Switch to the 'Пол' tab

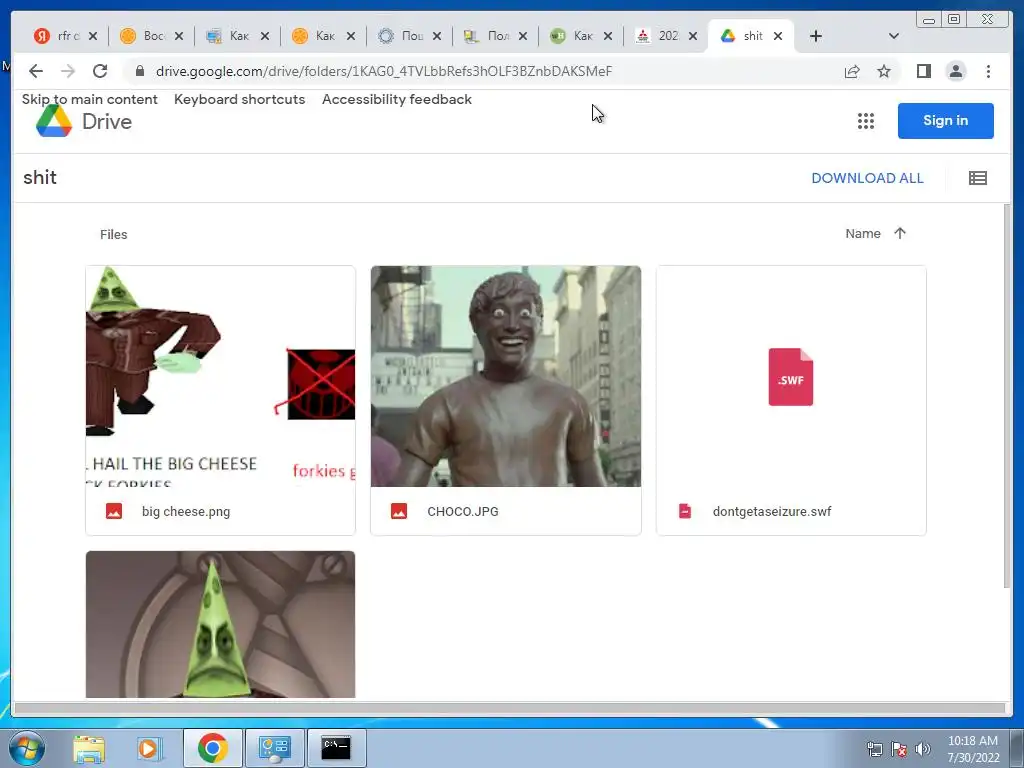tap(495, 36)
